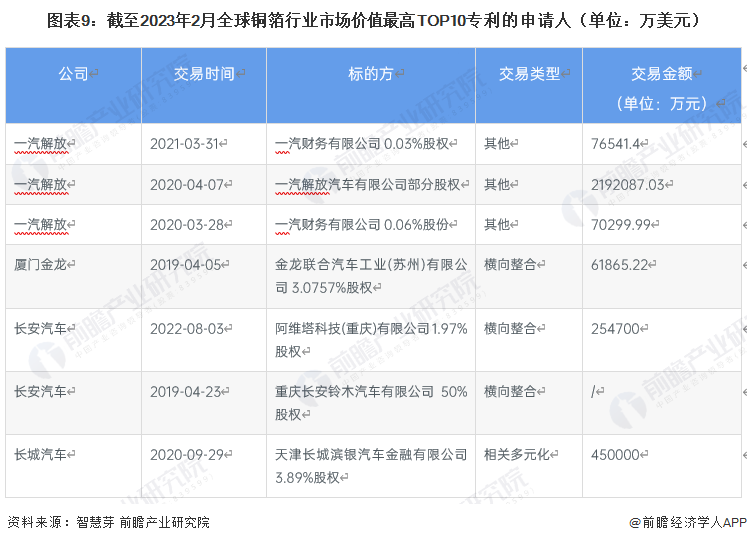
Task: Click the date 2019-04-23
Action: 186,392
